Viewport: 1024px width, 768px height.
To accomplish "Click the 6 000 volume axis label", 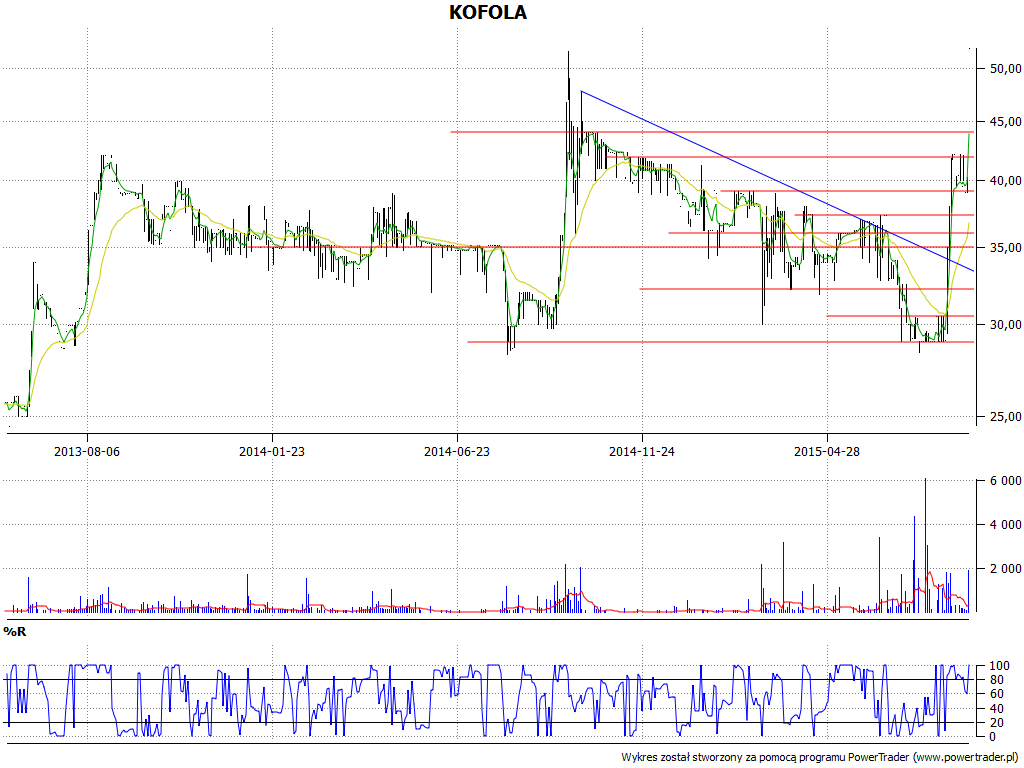I will (1006, 481).
